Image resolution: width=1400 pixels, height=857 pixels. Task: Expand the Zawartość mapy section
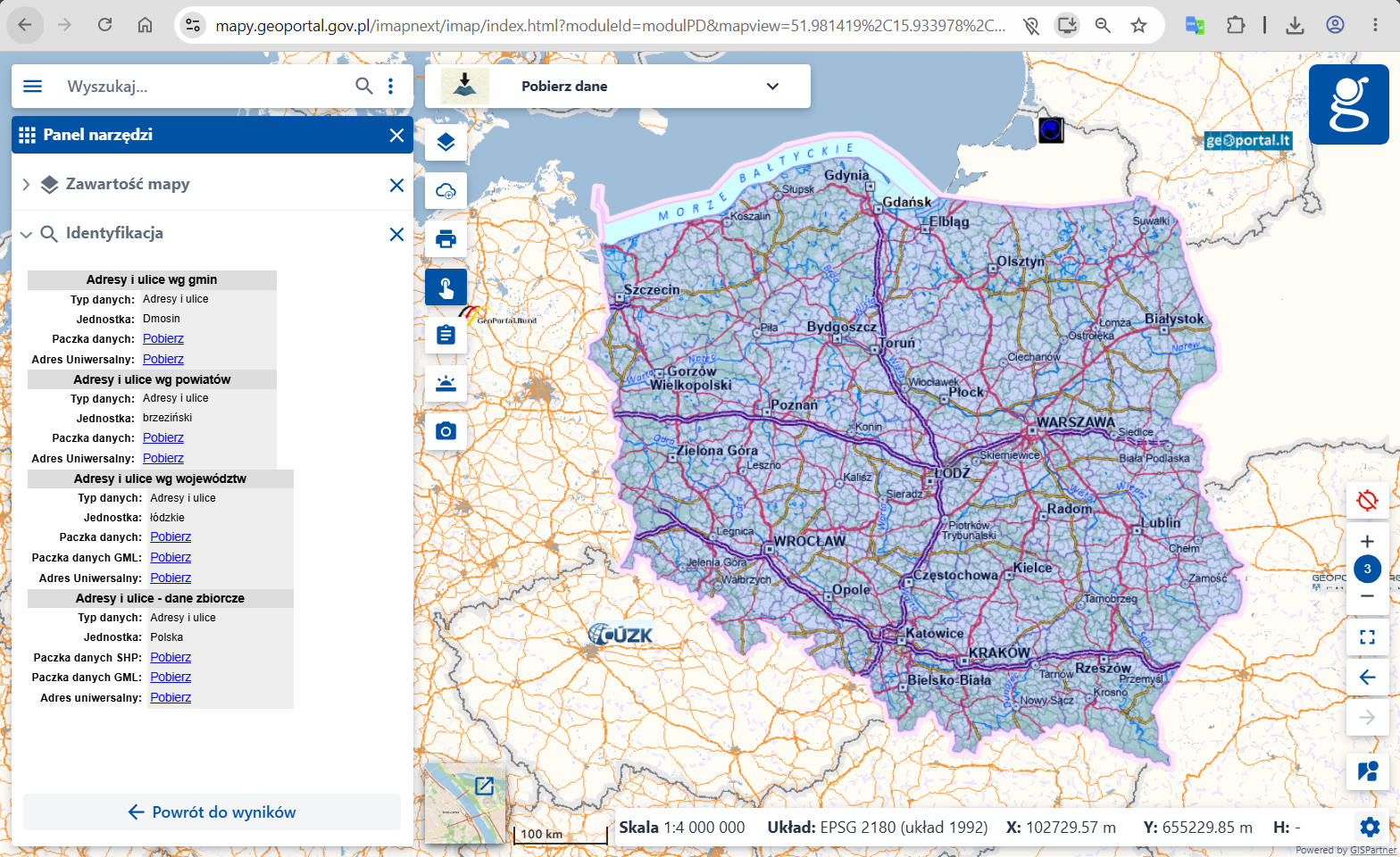26,185
